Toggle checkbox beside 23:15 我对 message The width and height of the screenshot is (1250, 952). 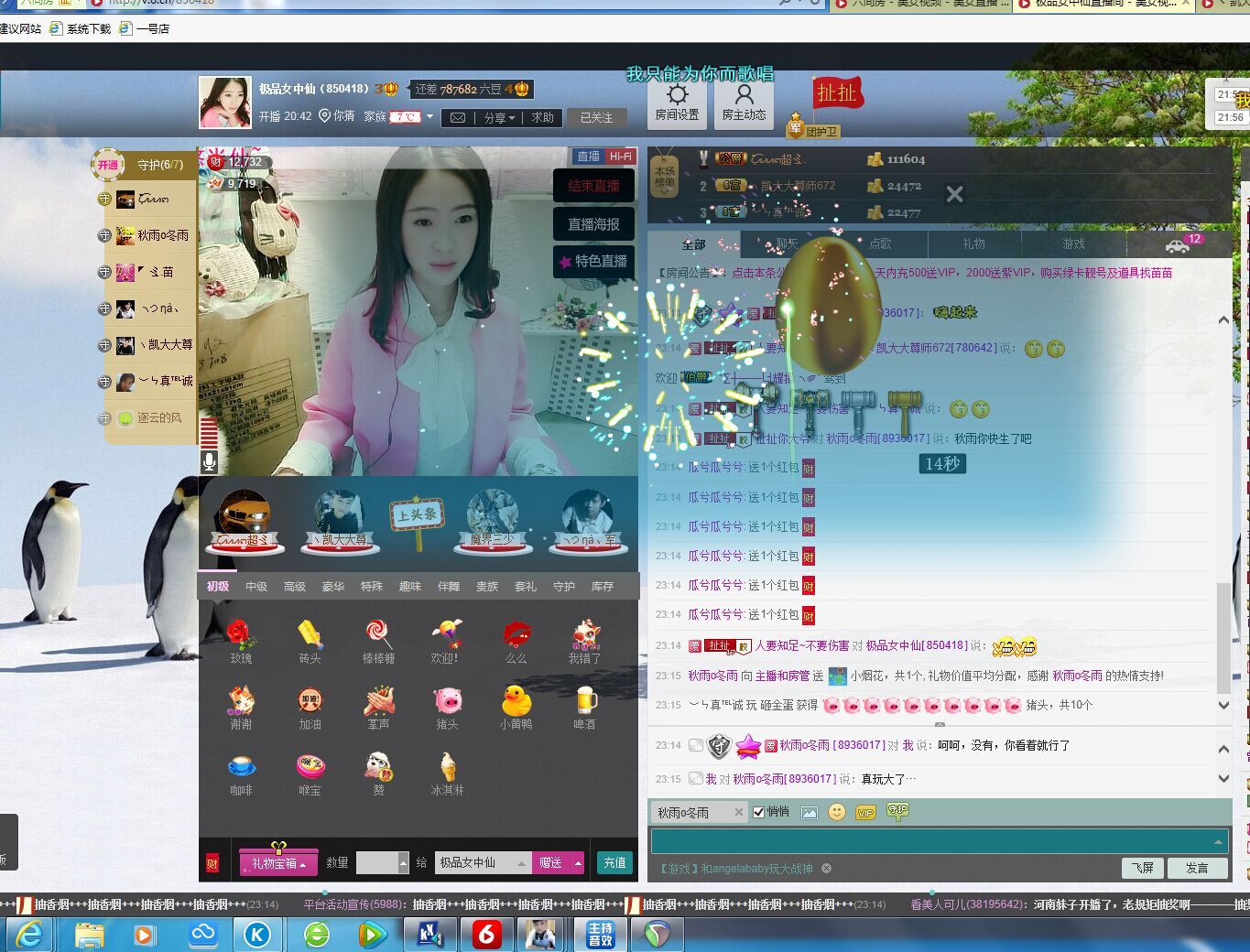pyautogui.click(x=696, y=779)
